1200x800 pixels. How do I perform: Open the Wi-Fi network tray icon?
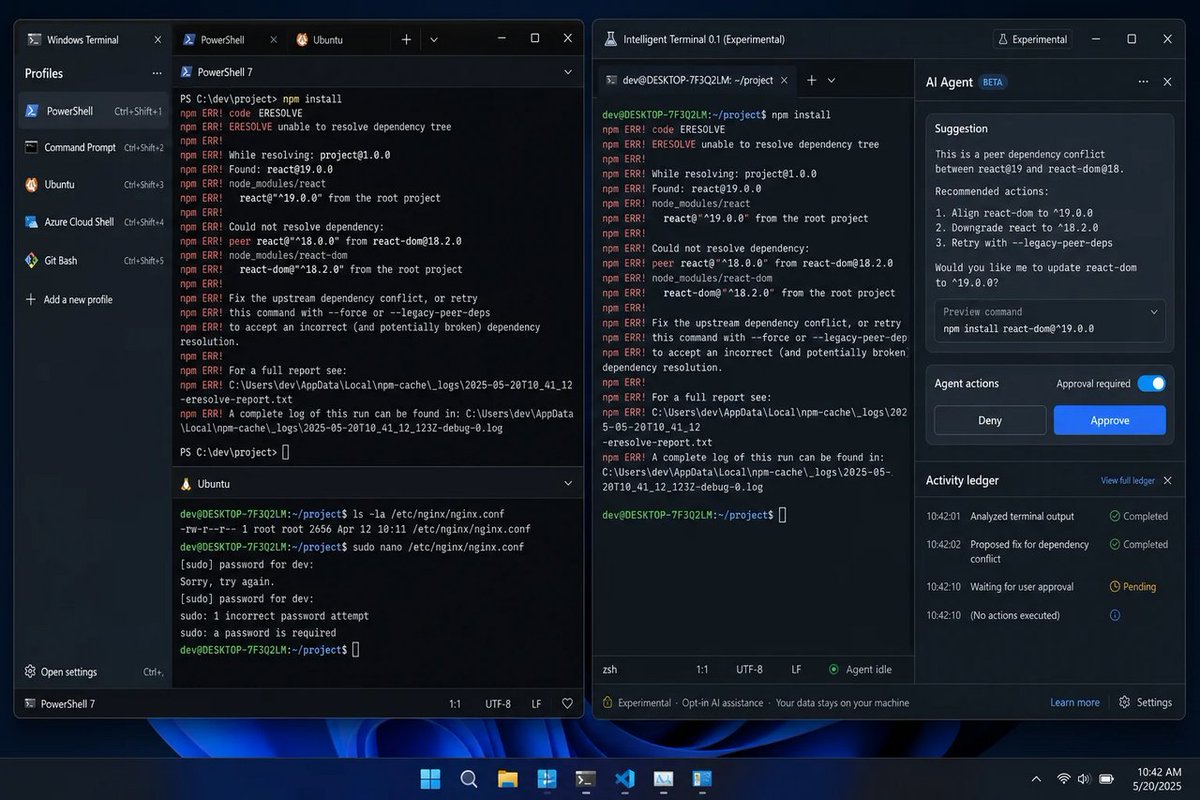pos(1063,778)
